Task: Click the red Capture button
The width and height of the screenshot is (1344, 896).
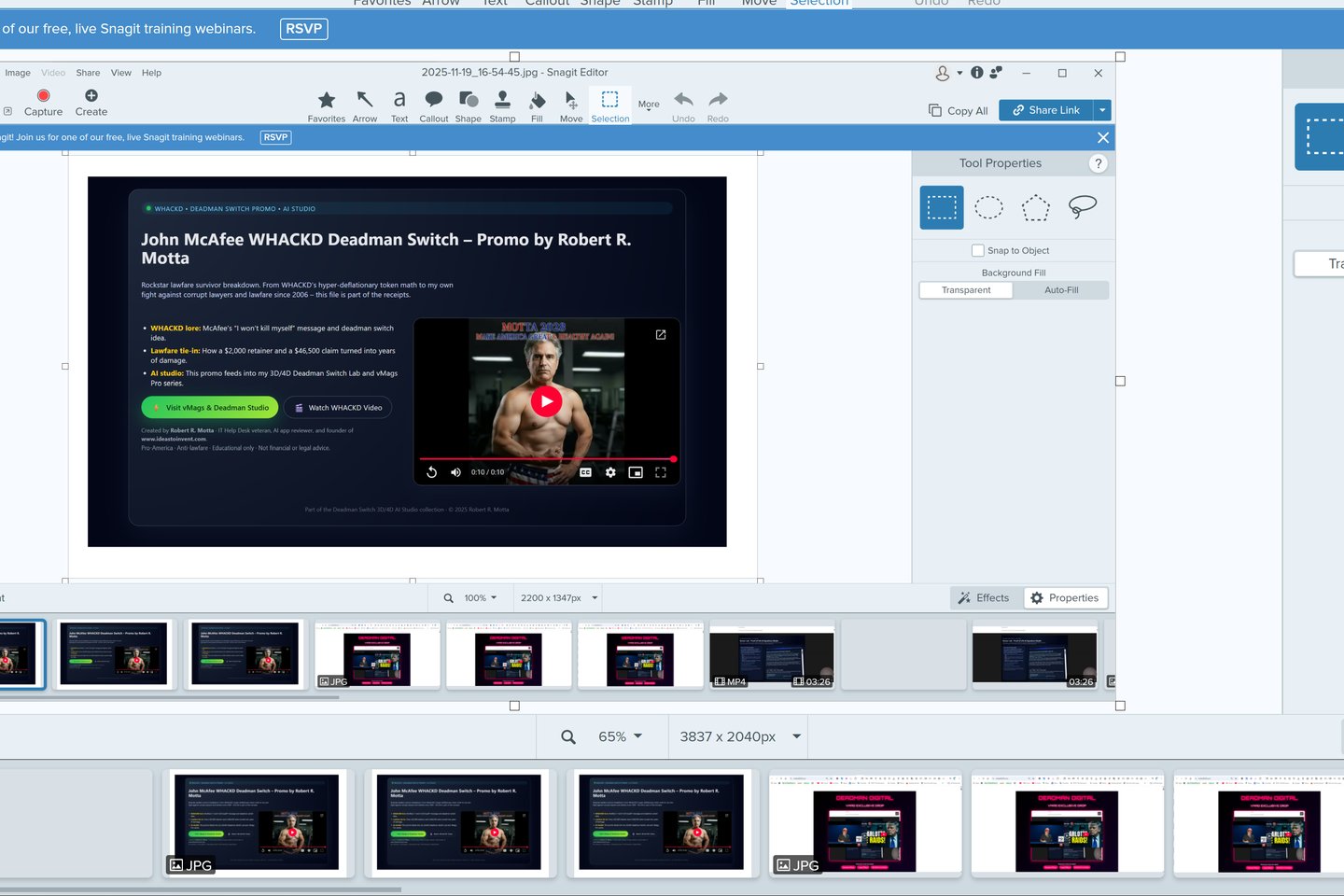Action: (x=43, y=102)
